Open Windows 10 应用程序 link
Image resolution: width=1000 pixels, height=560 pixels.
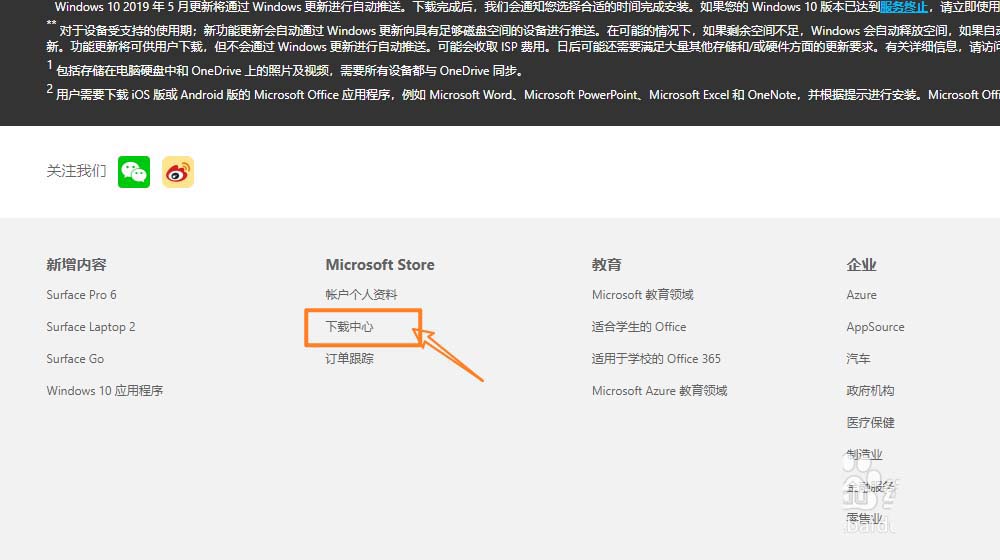click(x=104, y=391)
